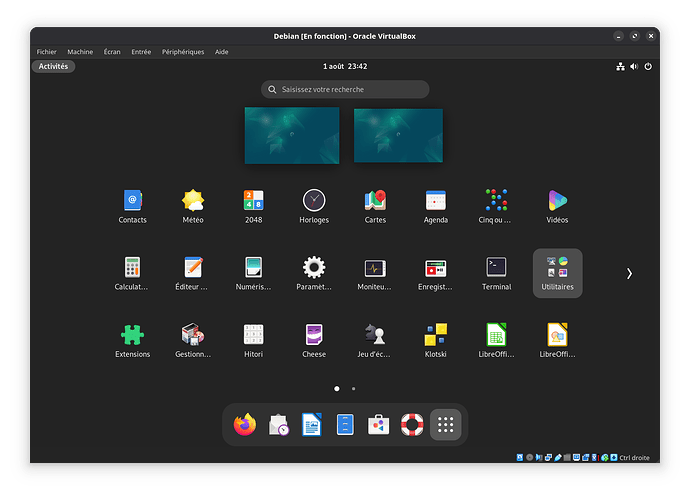Open the Klotski puzzle game
690x496 pixels.
[435, 335]
